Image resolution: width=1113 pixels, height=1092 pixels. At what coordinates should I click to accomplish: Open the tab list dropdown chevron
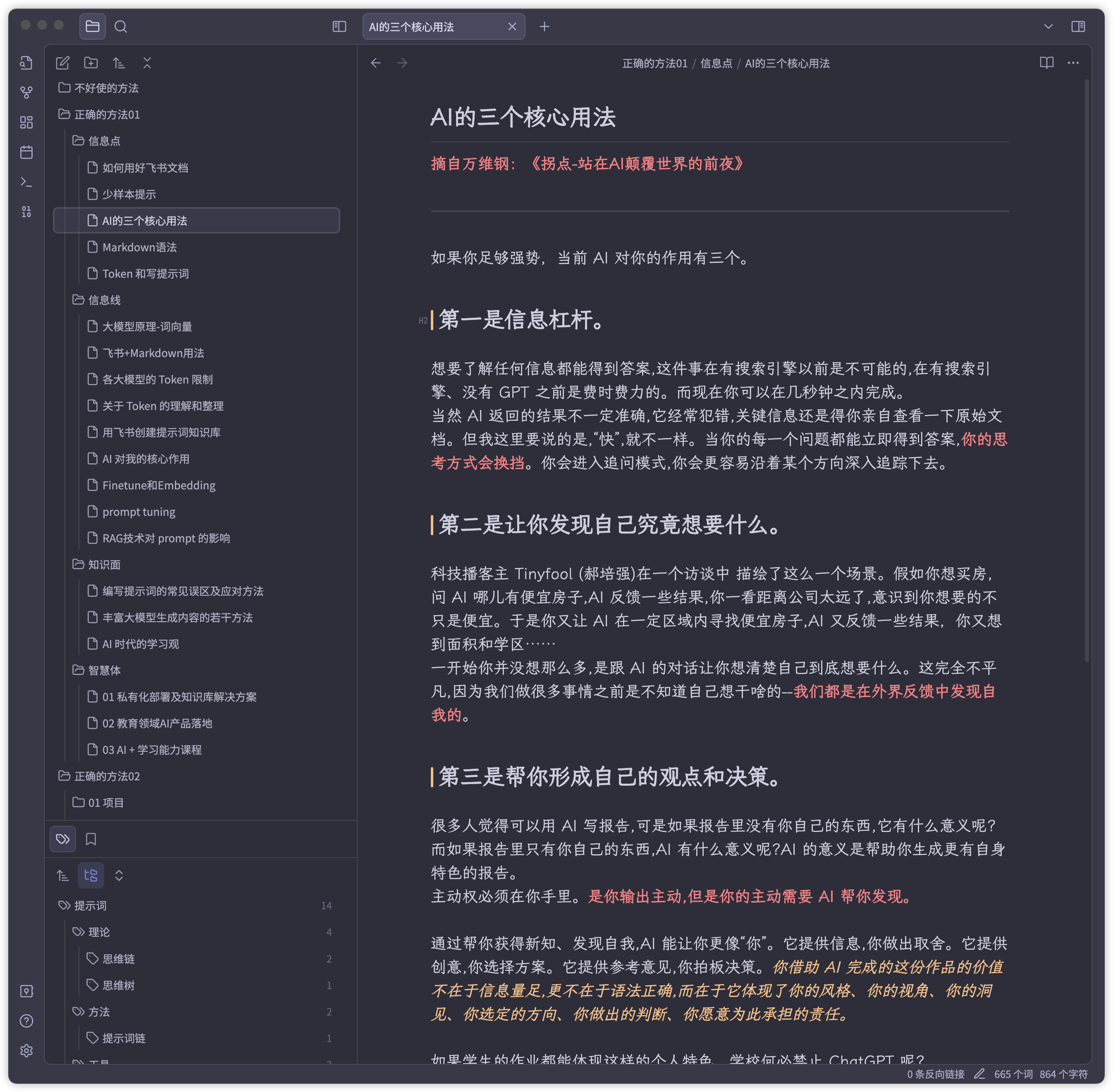[x=1048, y=26]
